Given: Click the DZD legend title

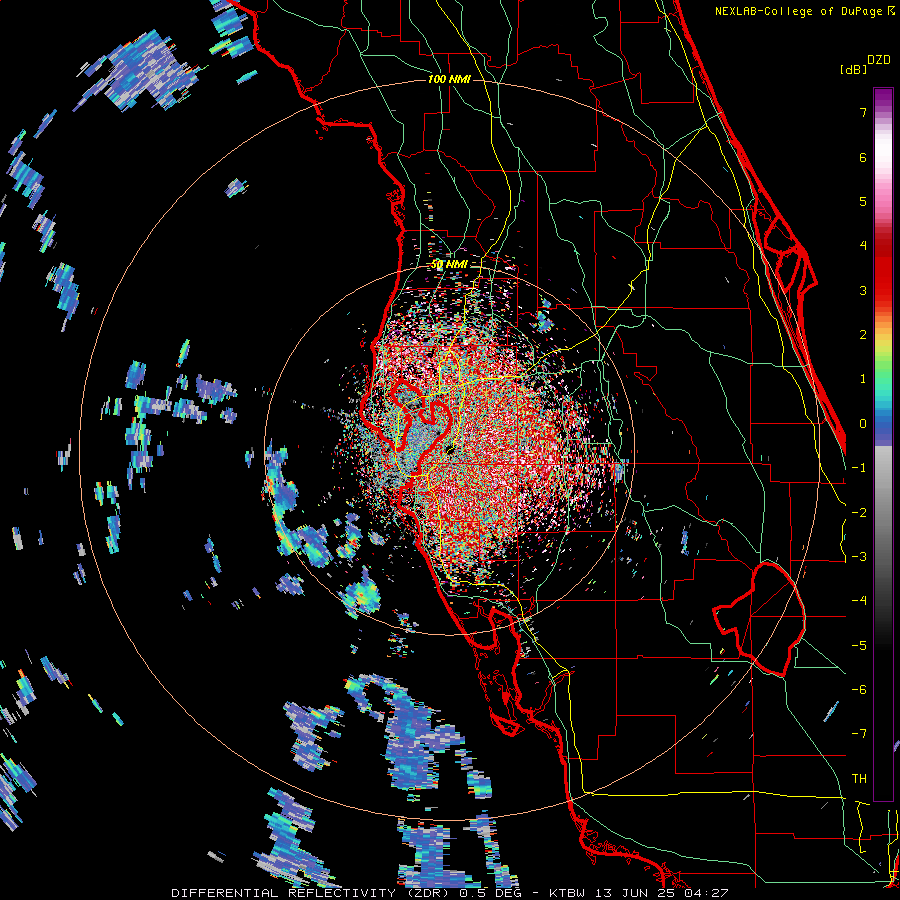Looking at the screenshot, I should tap(878, 60).
